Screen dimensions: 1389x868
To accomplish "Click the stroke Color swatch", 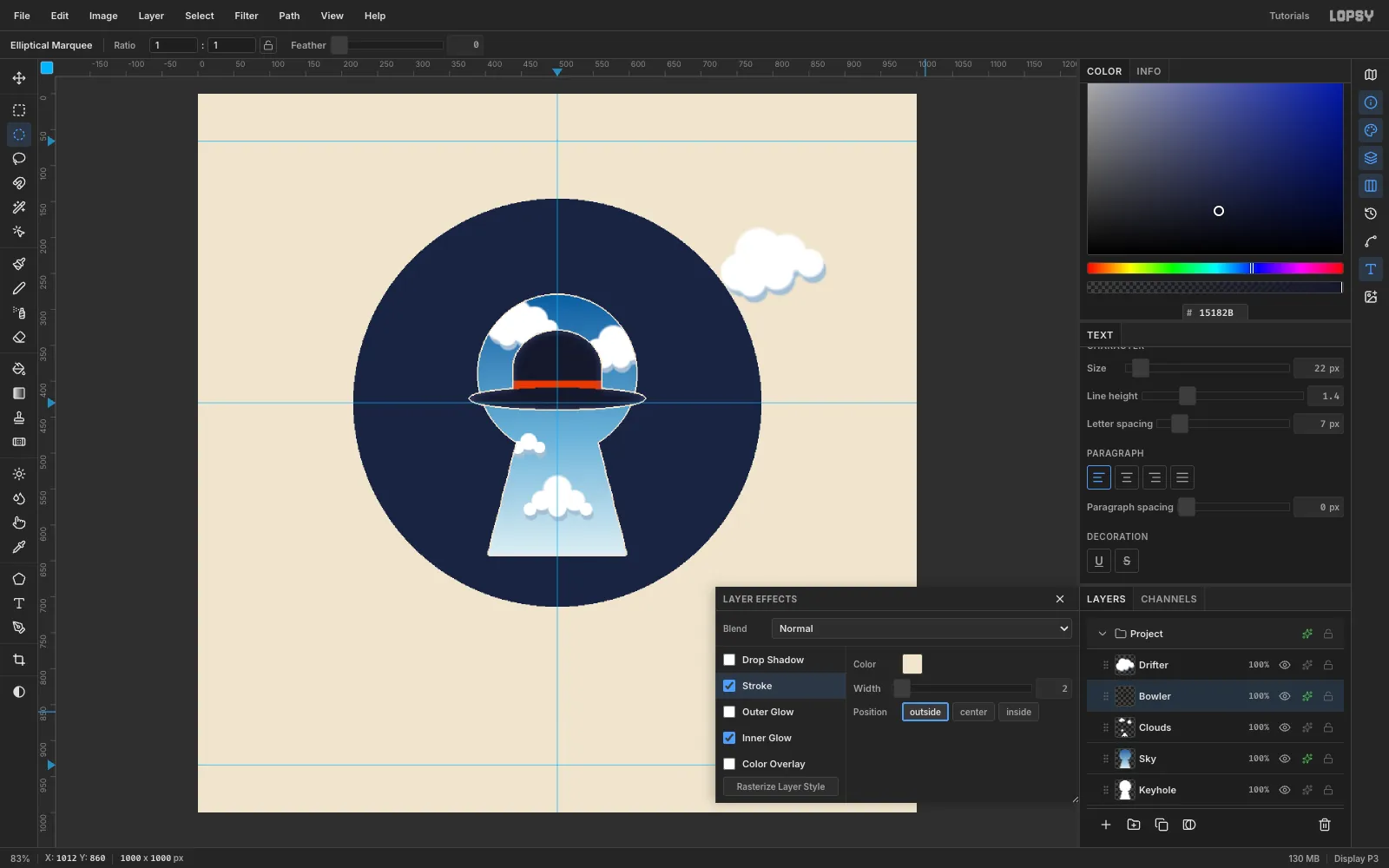I will coord(912,664).
